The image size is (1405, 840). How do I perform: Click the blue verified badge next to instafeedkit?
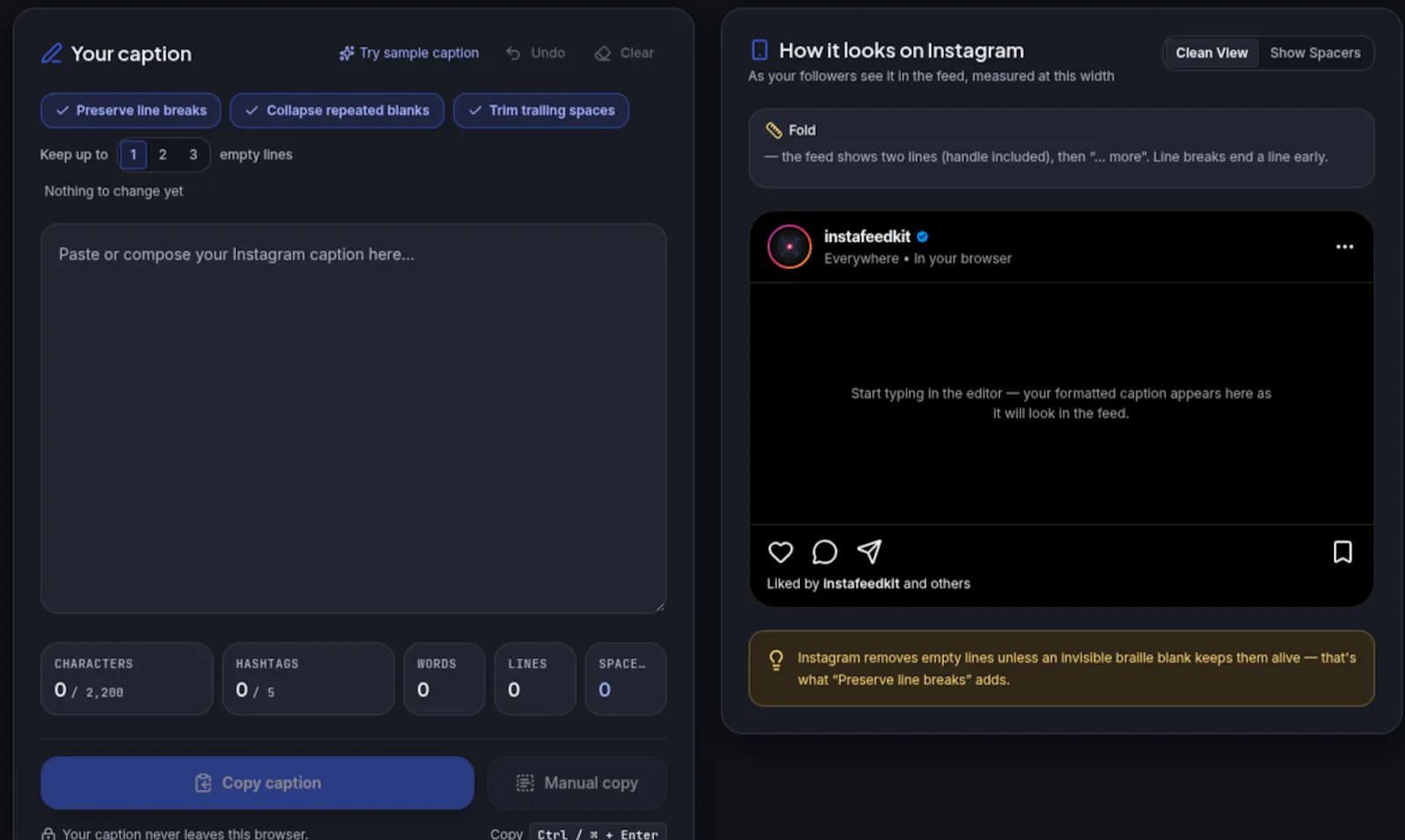point(923,236)
